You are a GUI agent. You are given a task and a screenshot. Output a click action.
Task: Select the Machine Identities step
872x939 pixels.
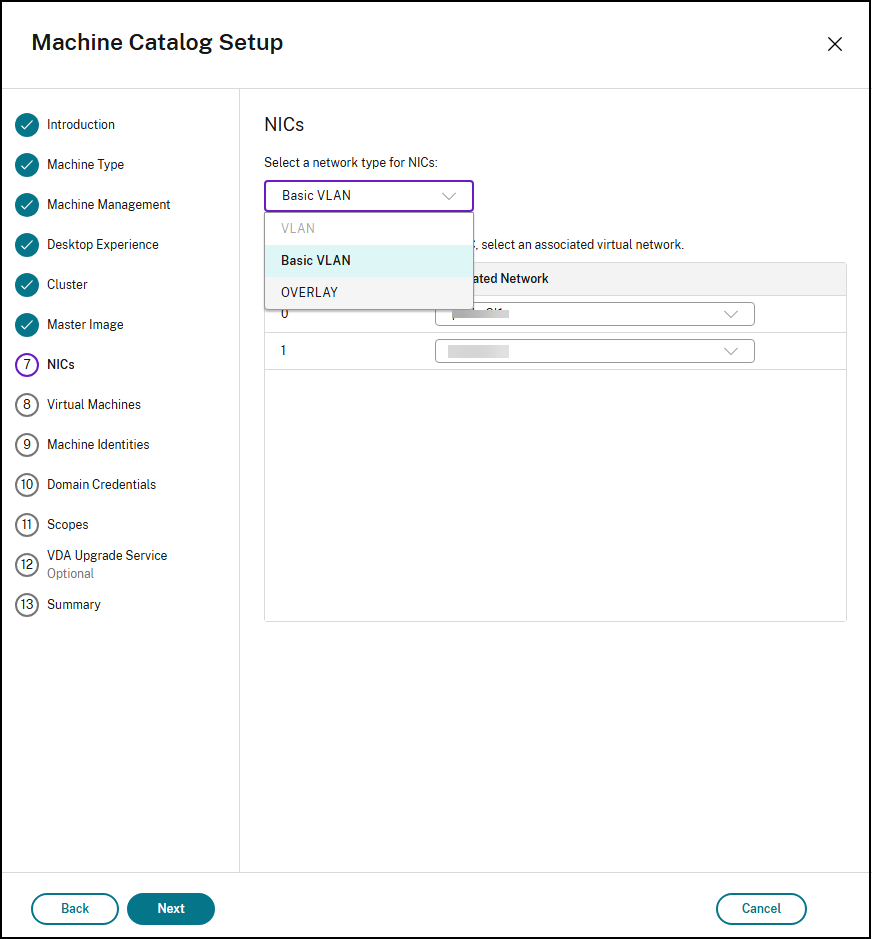click(27, 445)
